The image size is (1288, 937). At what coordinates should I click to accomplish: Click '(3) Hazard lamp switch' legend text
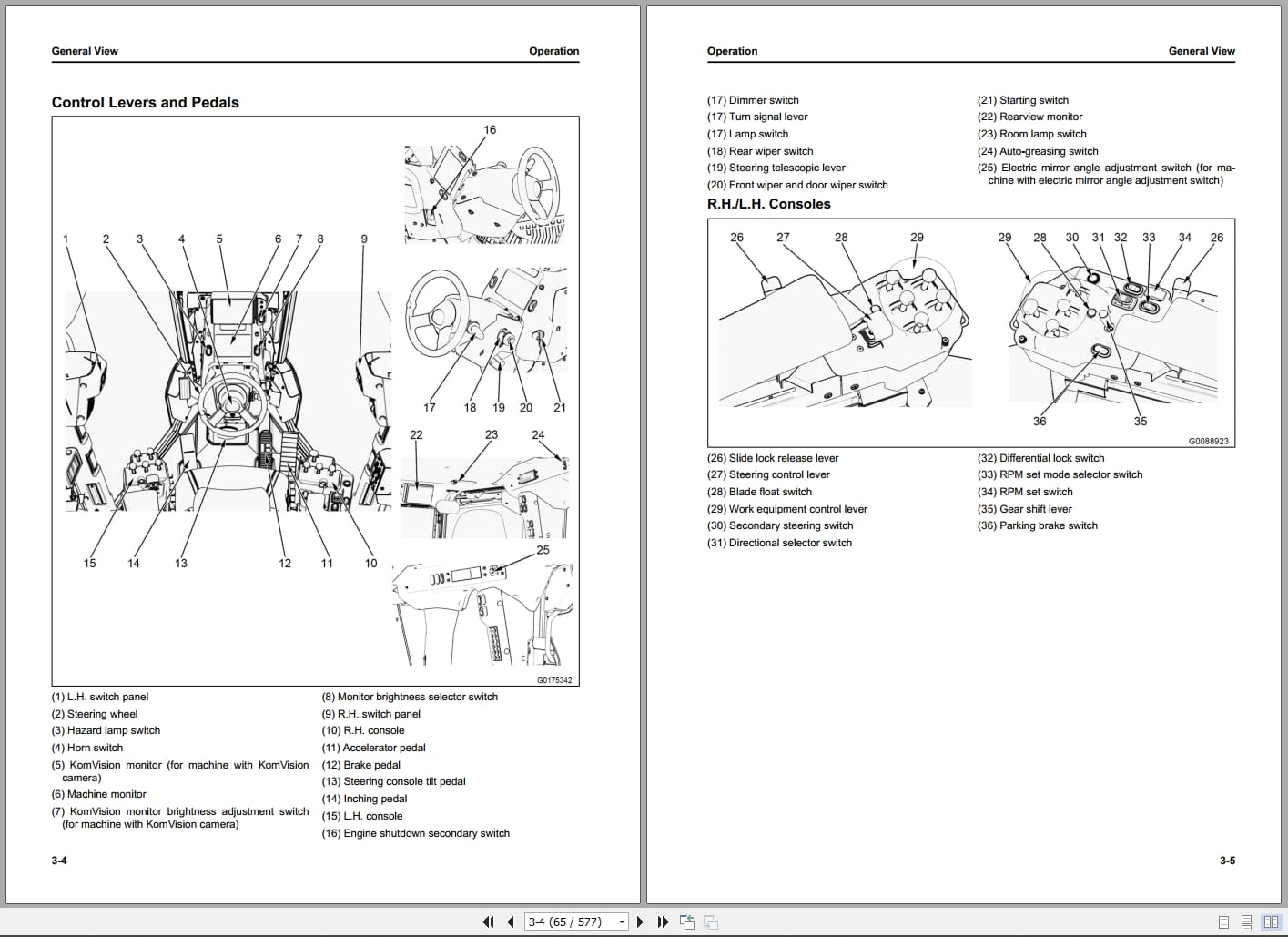(x=106, y=730)
